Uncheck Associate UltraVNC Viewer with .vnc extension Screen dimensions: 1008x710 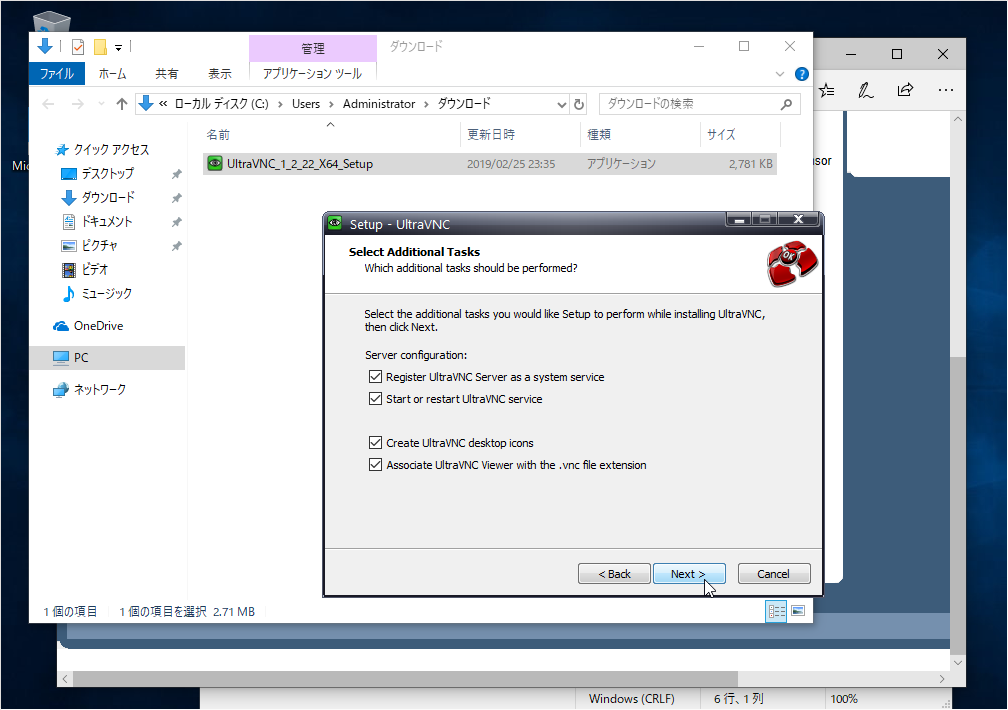376,465
